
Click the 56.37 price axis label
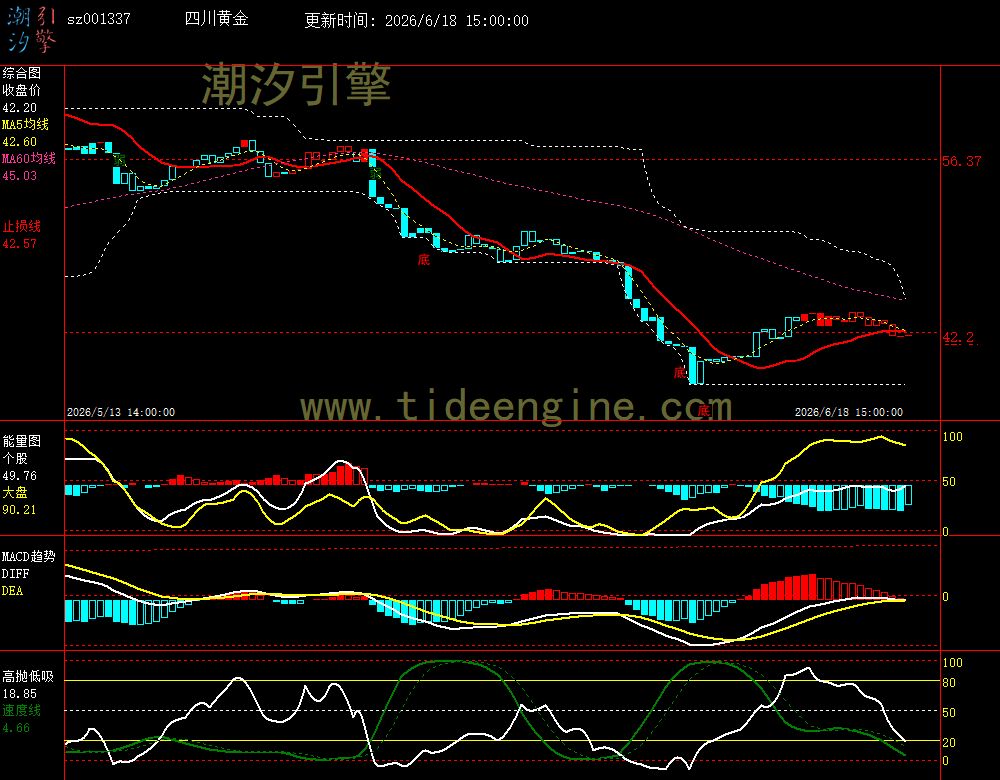[962, 161]
